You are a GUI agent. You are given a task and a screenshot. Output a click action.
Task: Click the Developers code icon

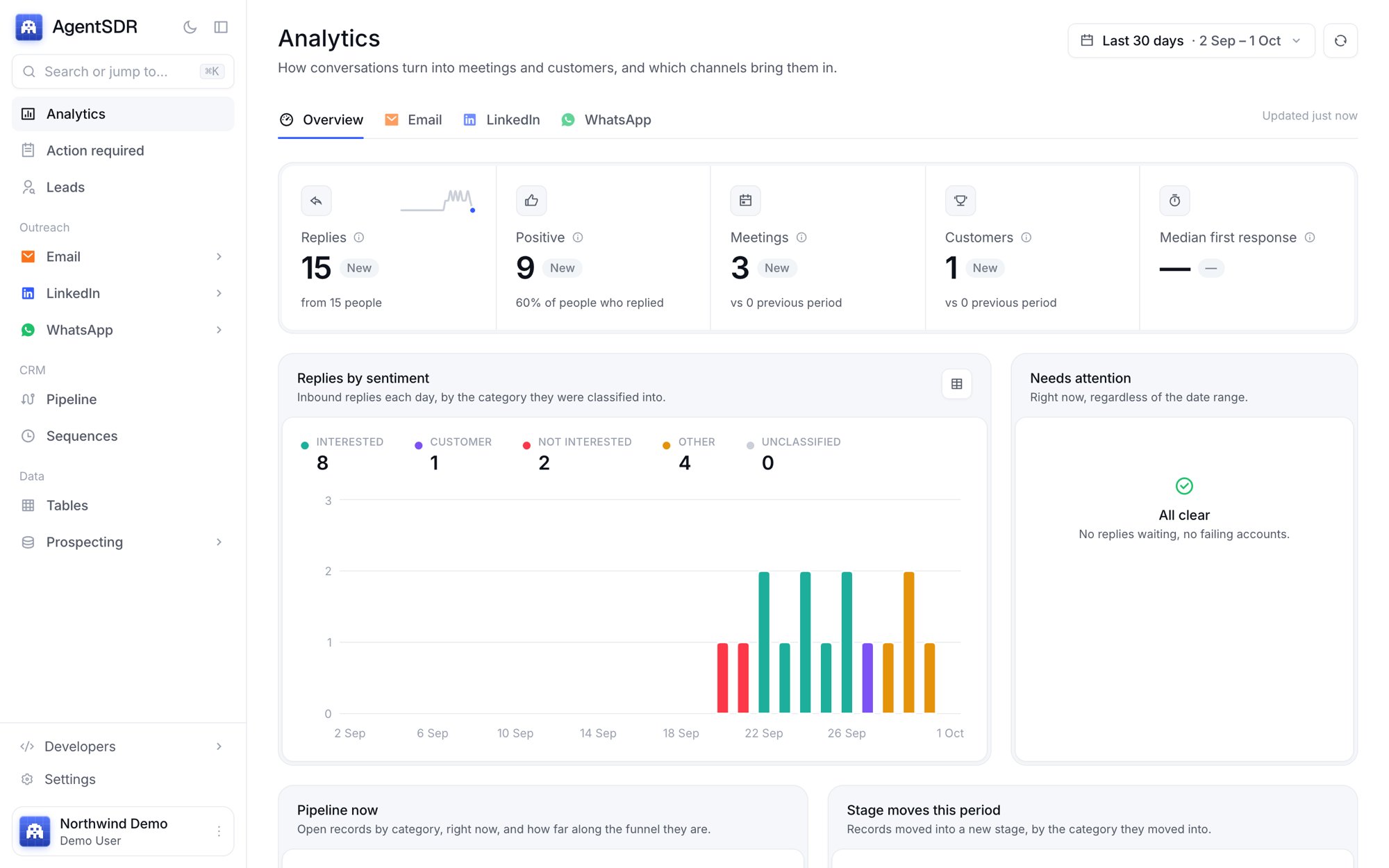[27, 746]
